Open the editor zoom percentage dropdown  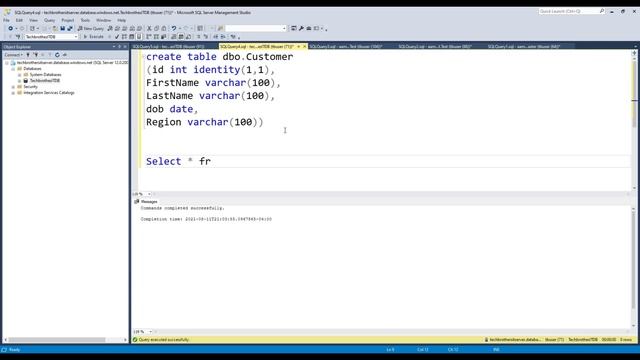click(x=149, y=194)
